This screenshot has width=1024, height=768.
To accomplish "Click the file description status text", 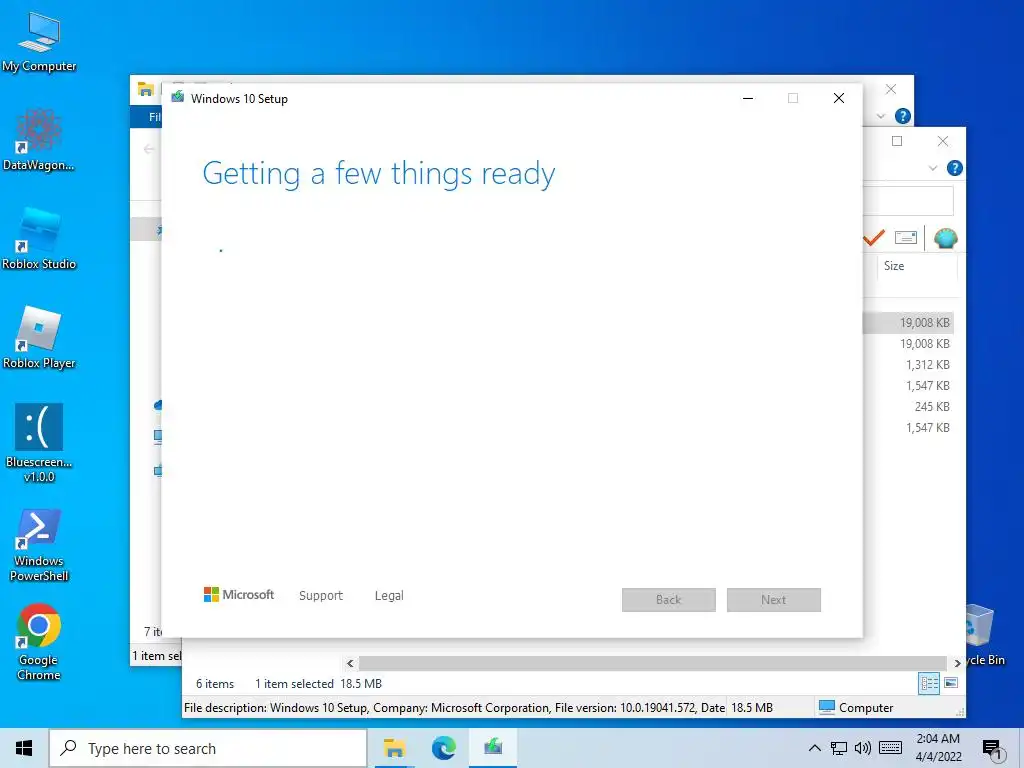I will click(455, 707).
